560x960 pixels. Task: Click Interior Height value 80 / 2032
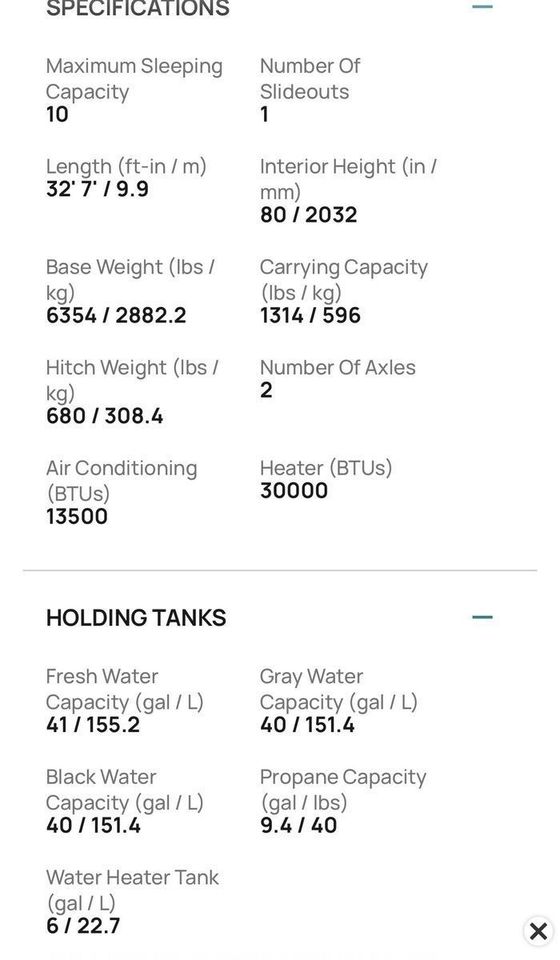click(x=308, y=215)
